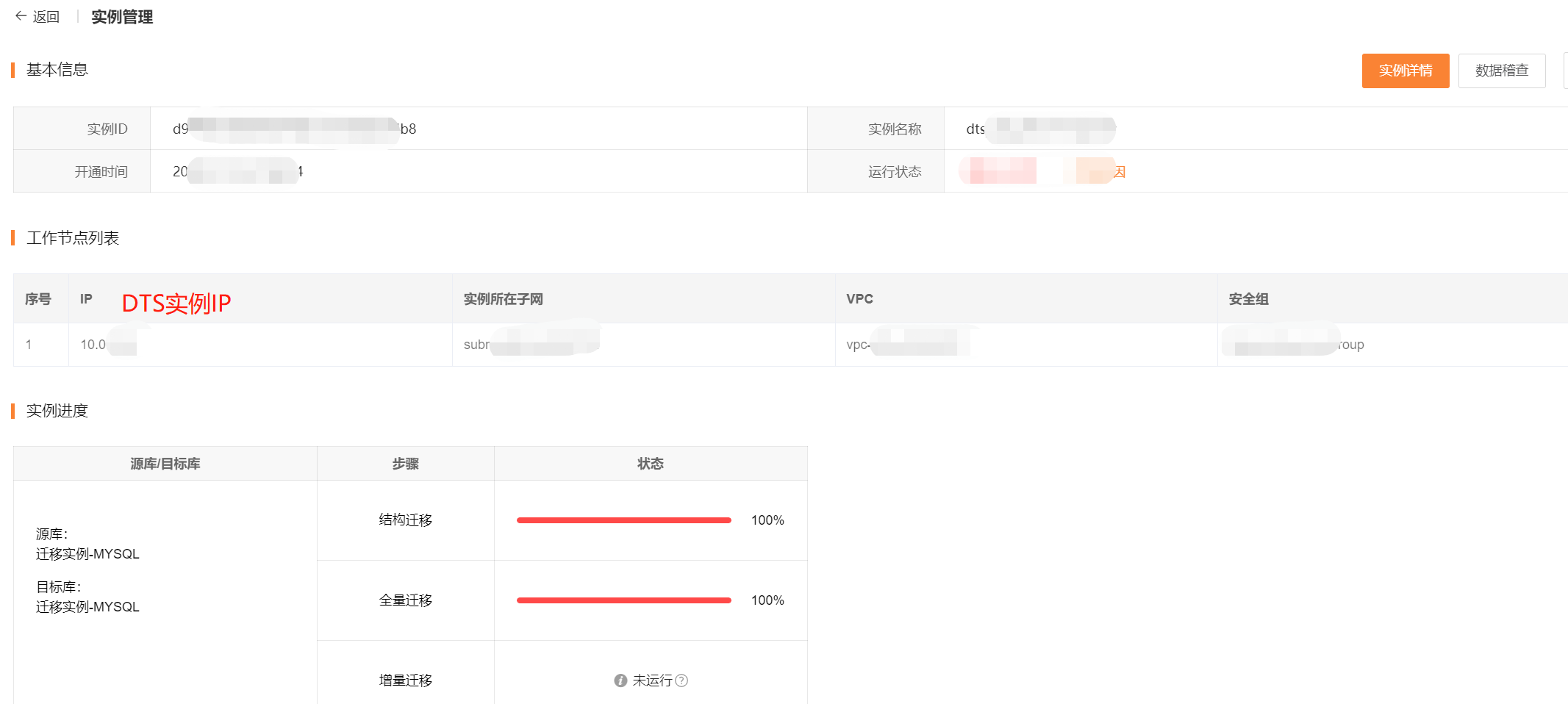Image resolution: width=1568 pixels, height=704 pixels.
Task: Click the 源库/目标库 column header
Action: pos(165,464)
